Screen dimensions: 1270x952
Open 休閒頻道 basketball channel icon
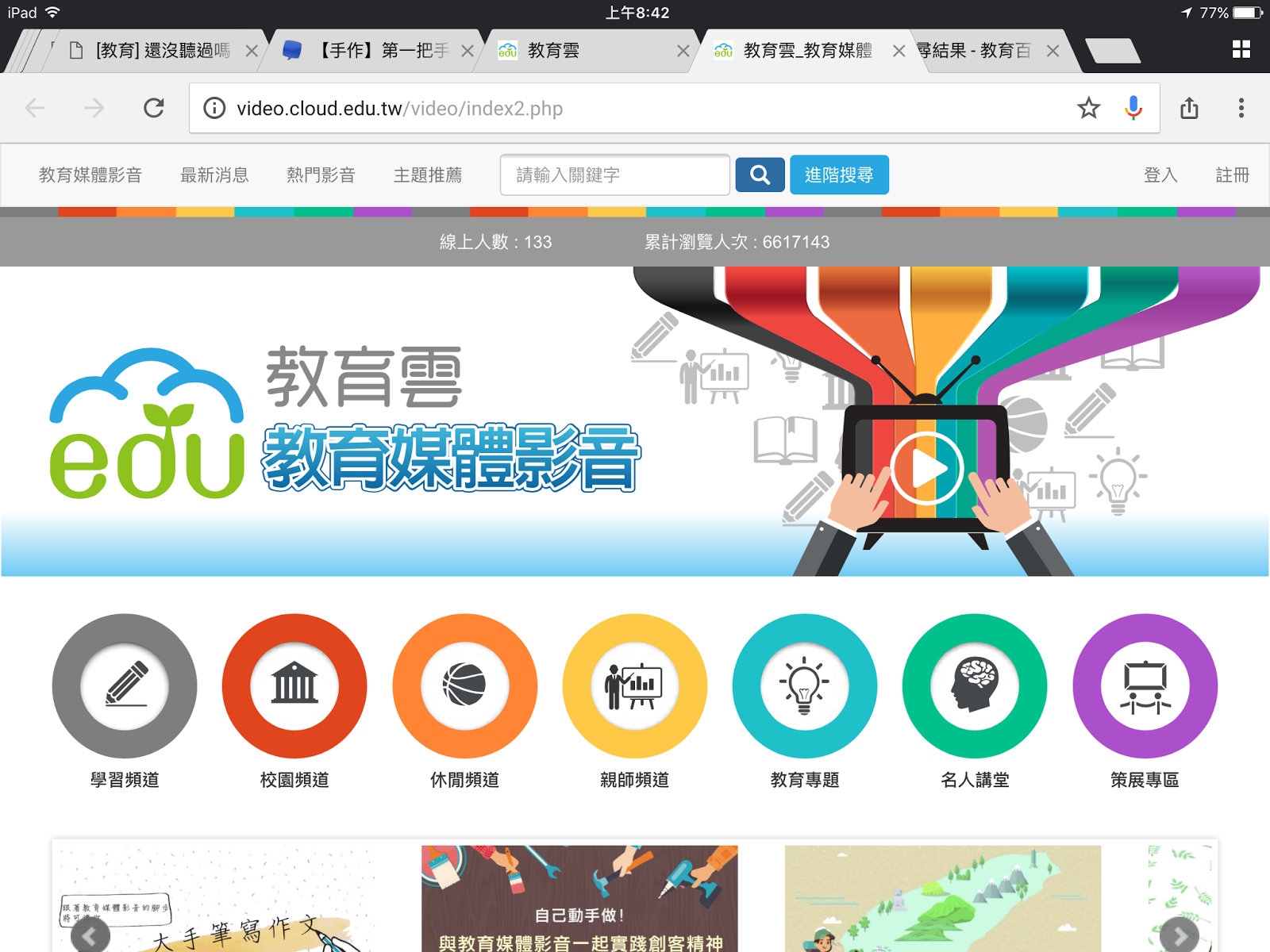coord(464,685)
